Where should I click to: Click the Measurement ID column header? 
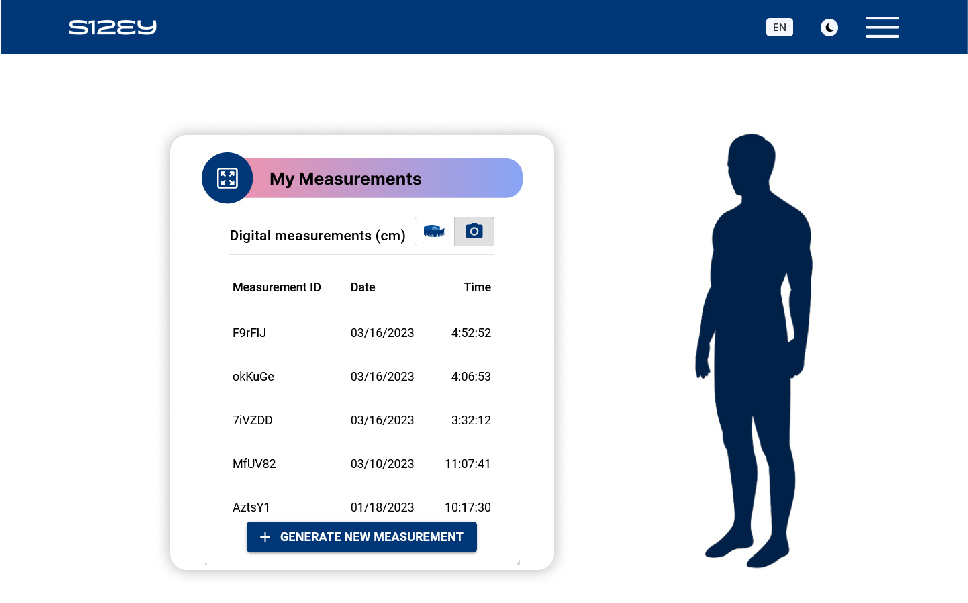click(x=277, y=287)
